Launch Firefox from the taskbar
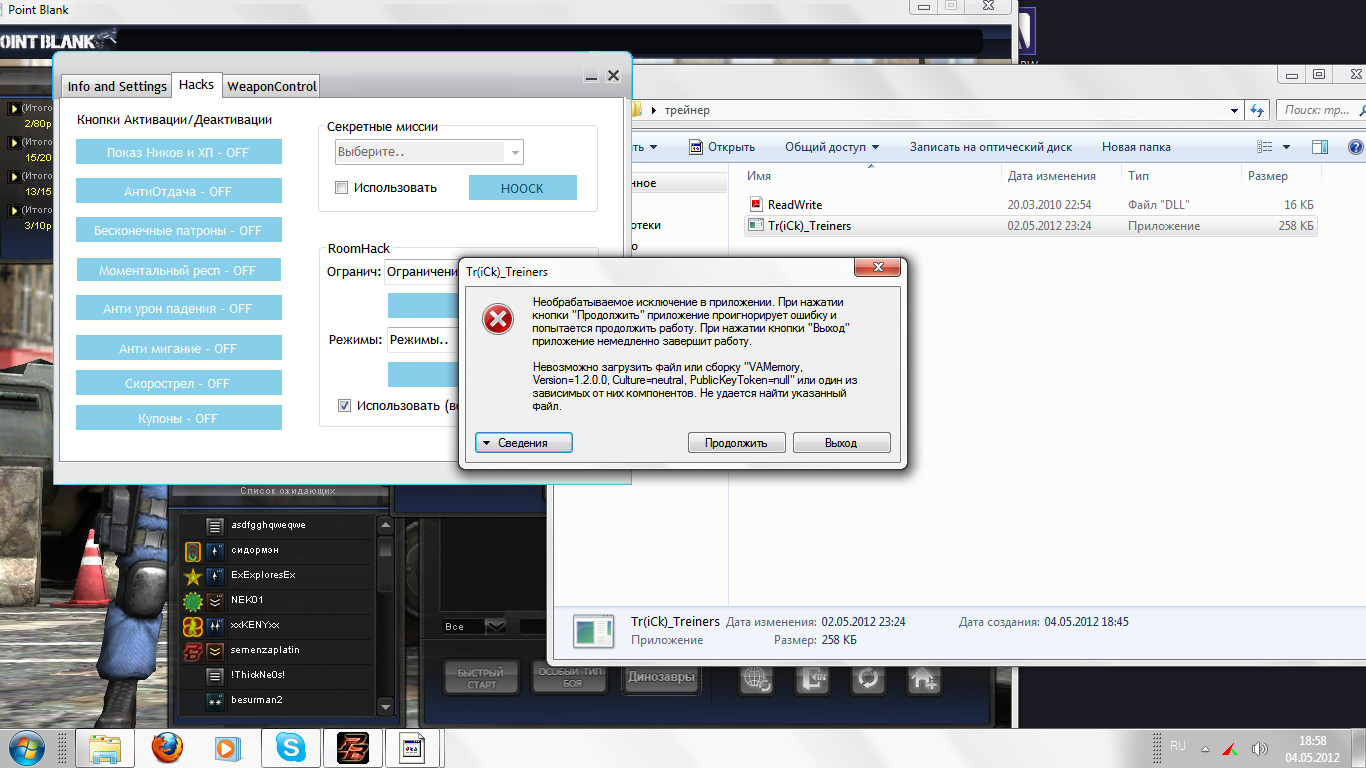The height and width of the screenshot is (768, 1366). tap(167, 747)
